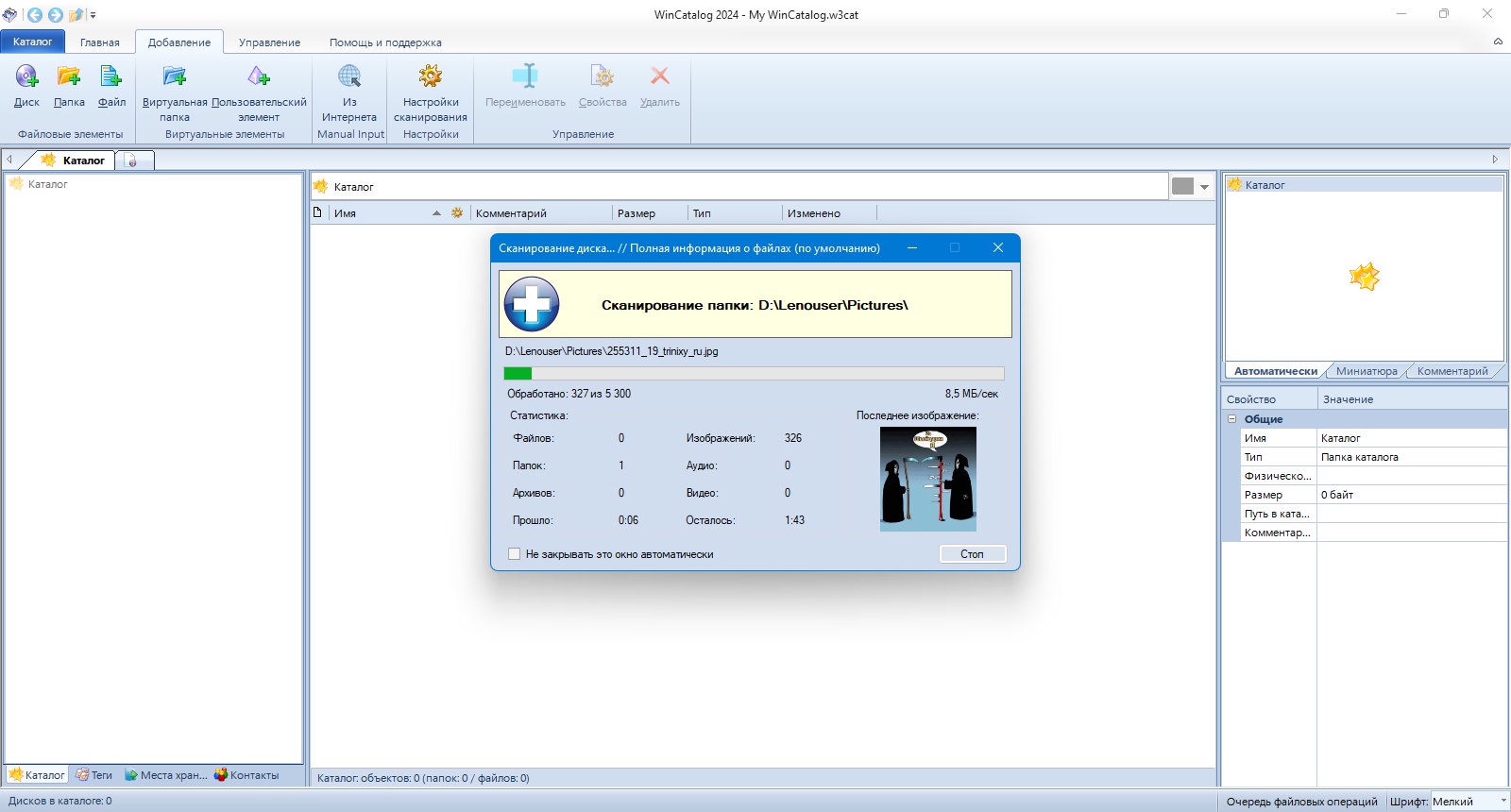Image resolution: width=1511 pixels, height=812 pixels.
Task: Click the Каталог path address bar
Action: coord(739,186)
